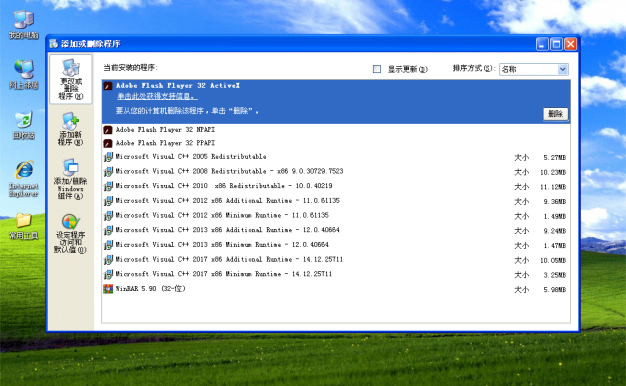
Task: Click the Adobe Flash Player 32 ActiveX icon
Action: coord(108,86)
